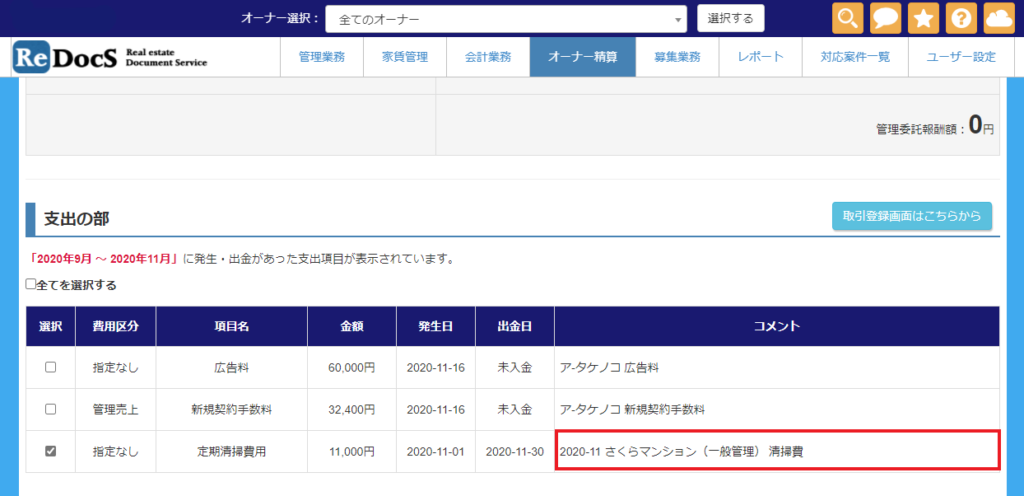This screenshot has width=1024, height=496.
Task: Open the search magnifier icon
Action: 848,18
